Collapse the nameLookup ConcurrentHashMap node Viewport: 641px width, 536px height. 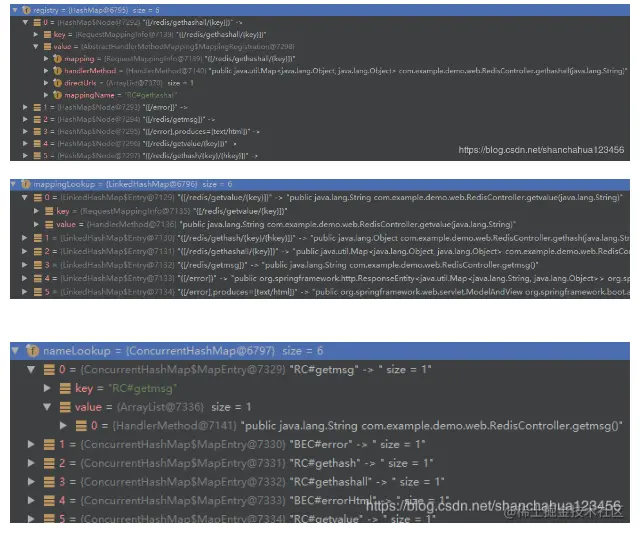[15, 350]
